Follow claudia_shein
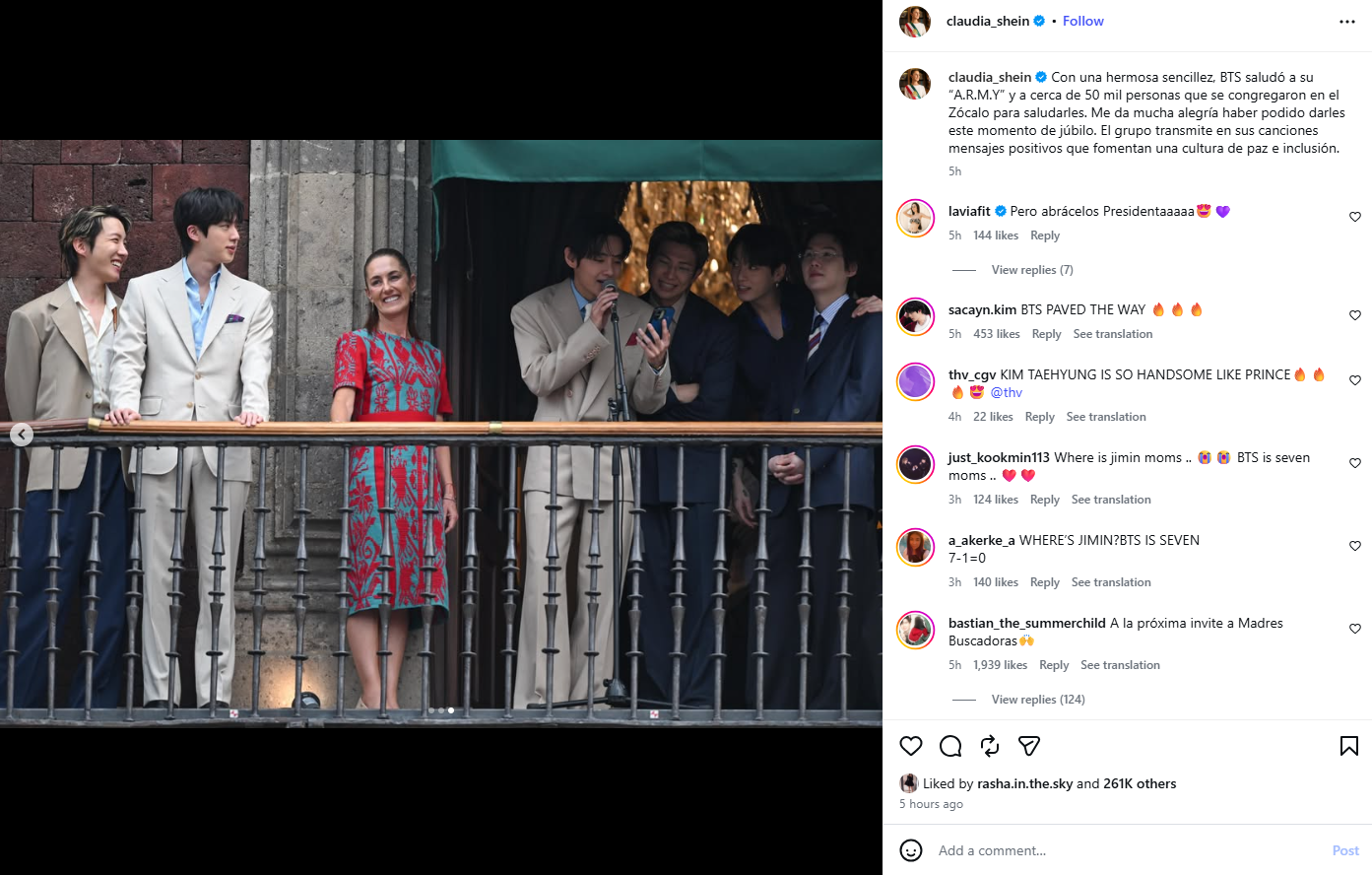The image size is (1372, 875). [1083, 21]
